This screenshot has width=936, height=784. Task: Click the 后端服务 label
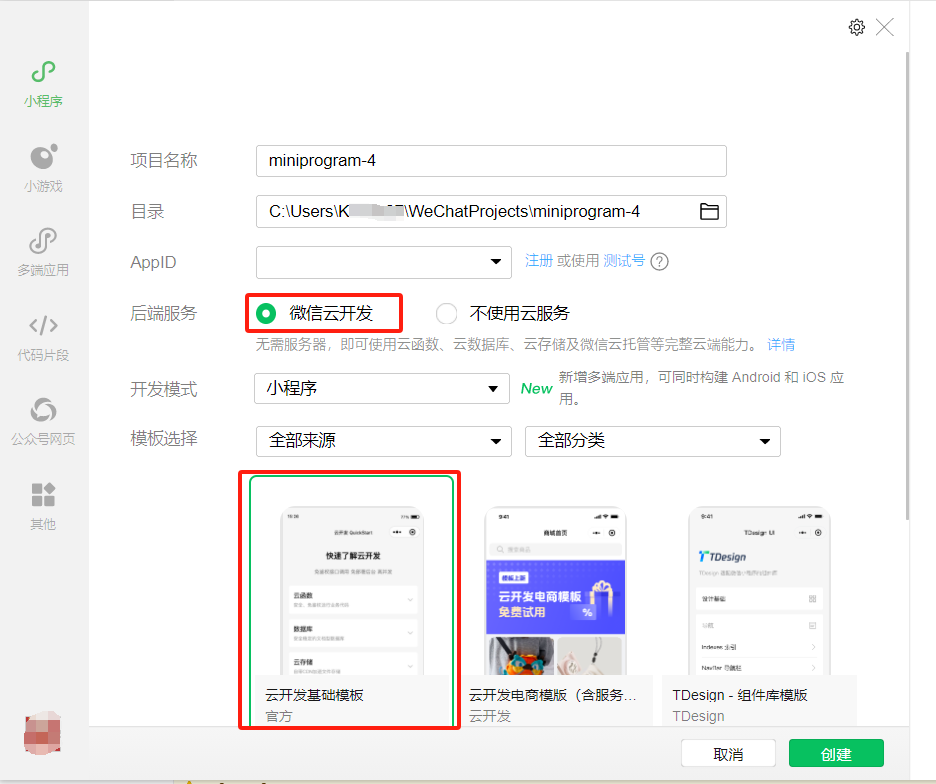coord(164,313)
